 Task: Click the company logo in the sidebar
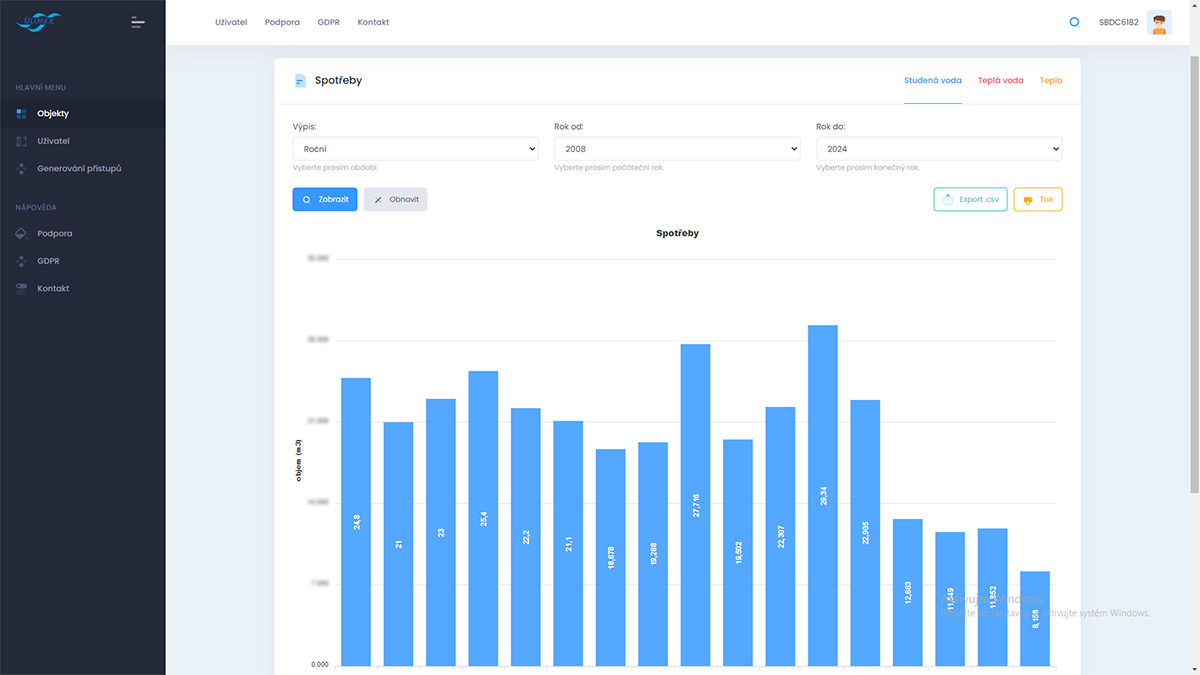point(39,21)
